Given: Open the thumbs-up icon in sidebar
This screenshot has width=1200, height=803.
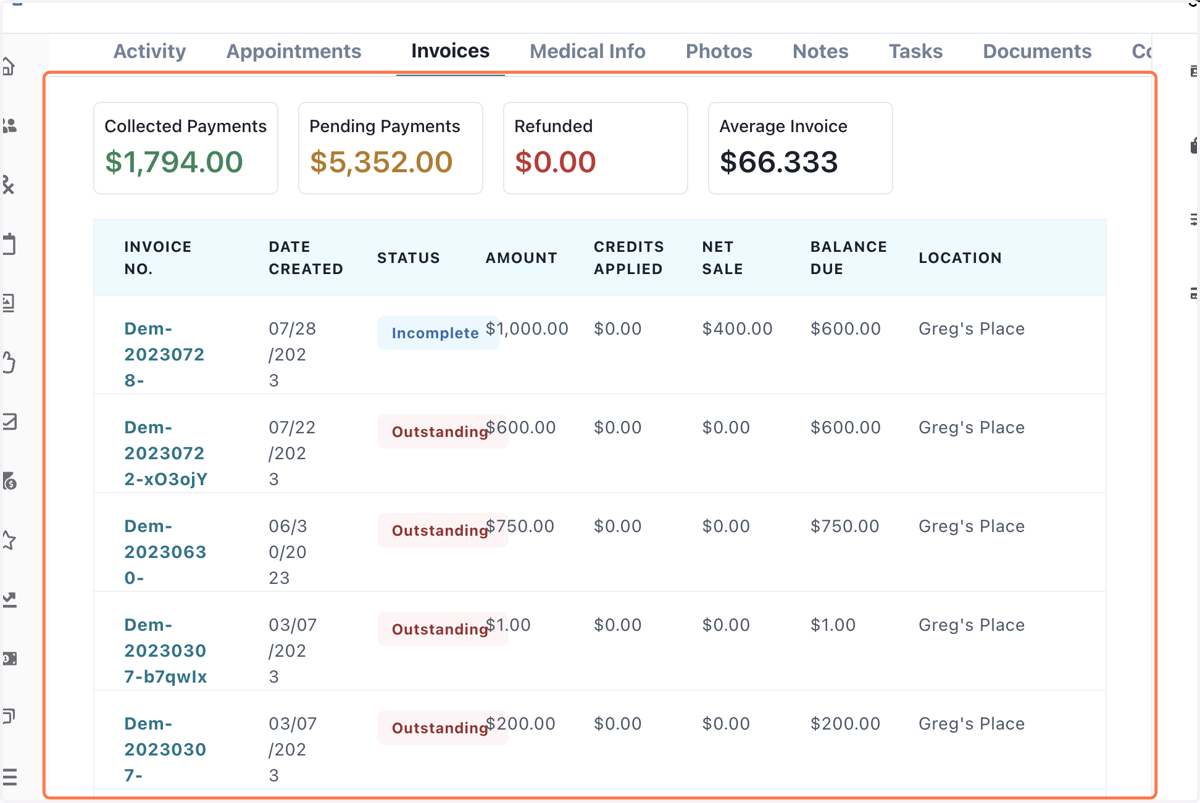Looking at the screenshot, I should click(9, 362).
